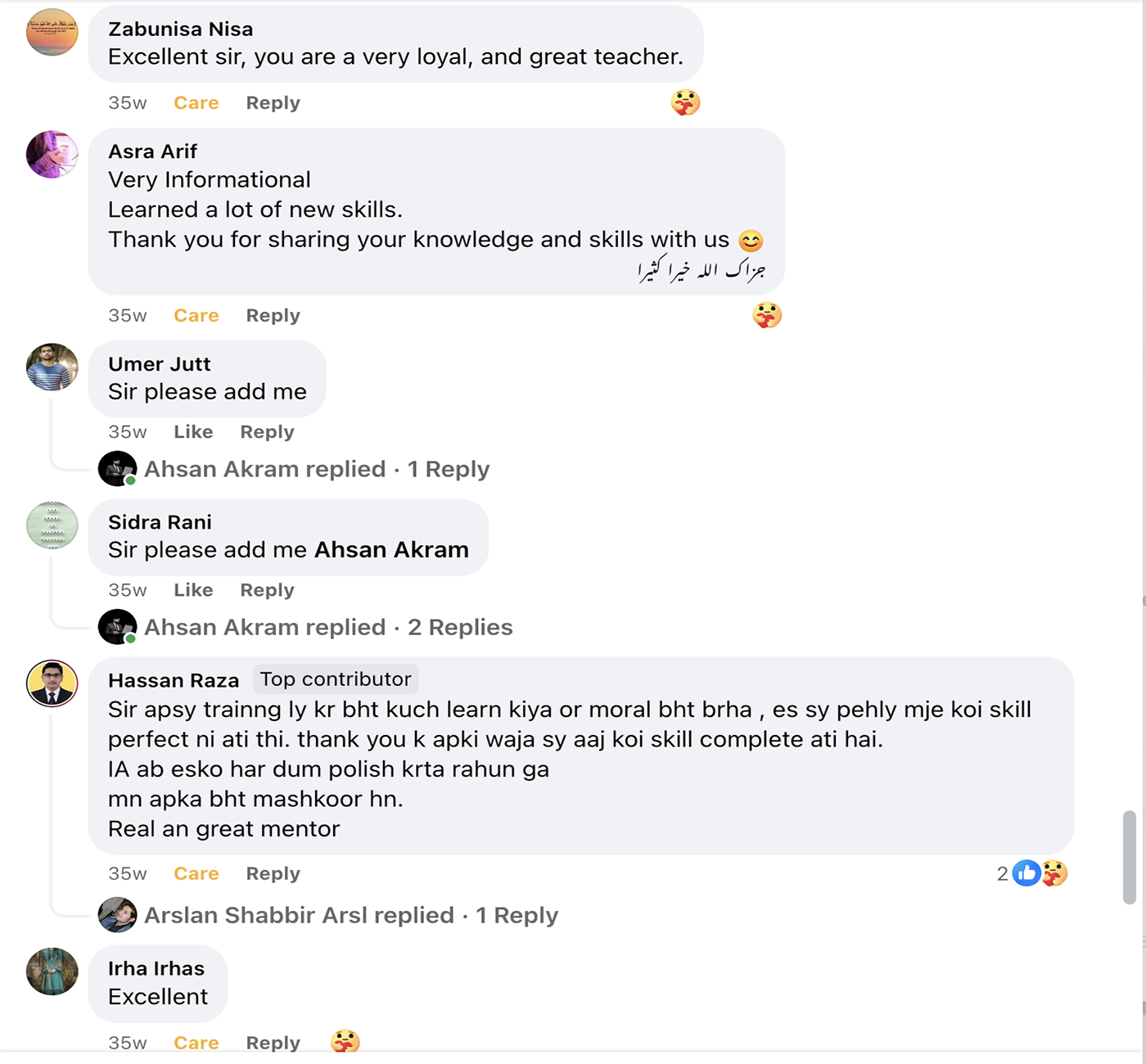Click the Top contributor badge
The image size is (1146, 1064).
tap(336, 679)
